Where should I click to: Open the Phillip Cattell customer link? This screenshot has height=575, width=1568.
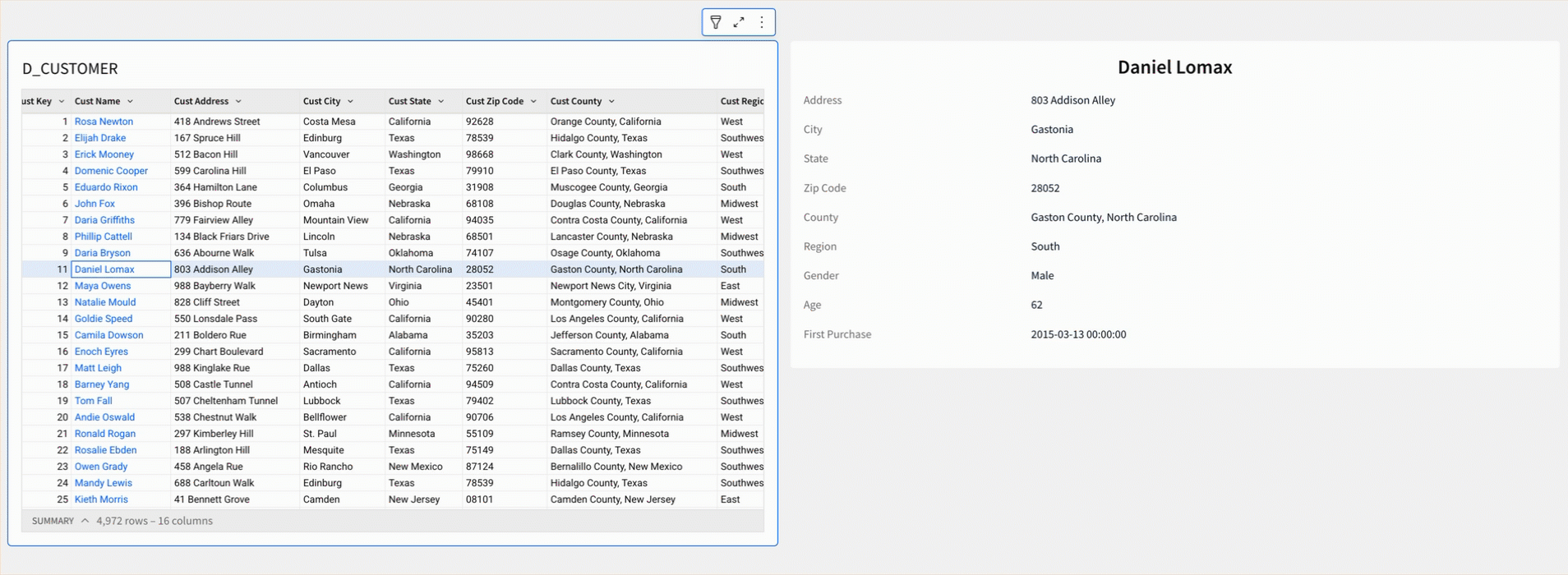[x=104, y=237]
